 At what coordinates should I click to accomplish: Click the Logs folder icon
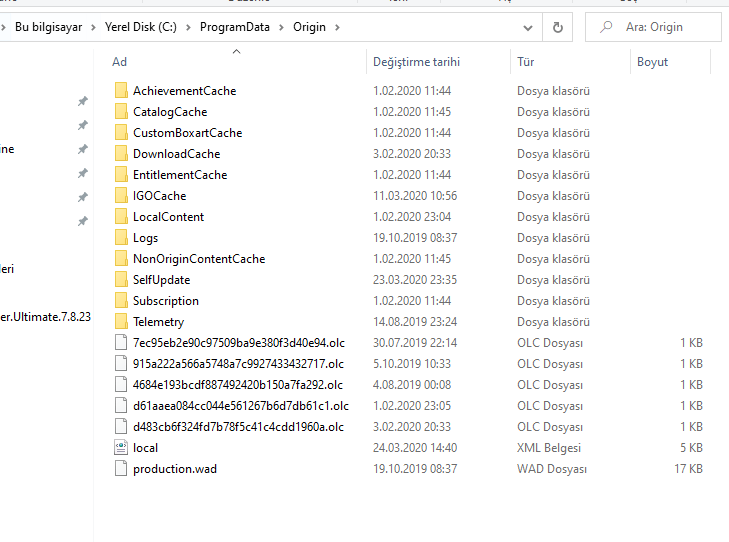click(121, 237)
